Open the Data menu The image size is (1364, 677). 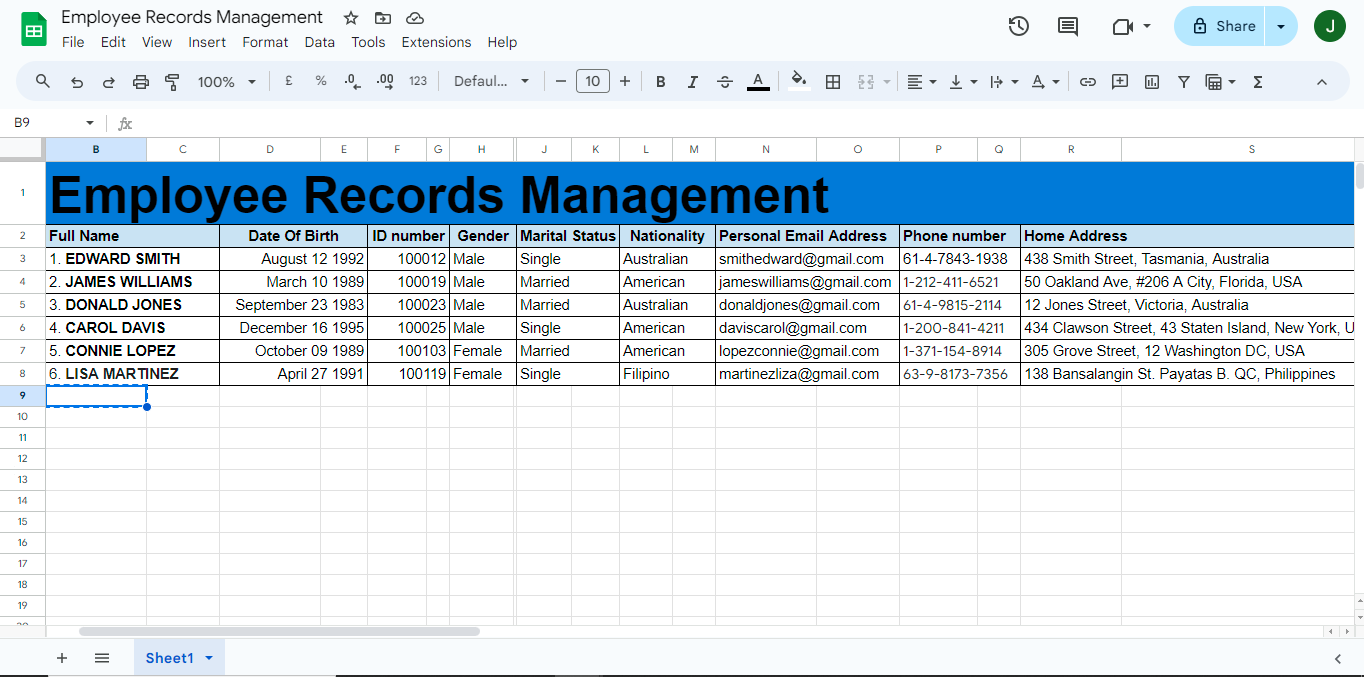point(320,42)
